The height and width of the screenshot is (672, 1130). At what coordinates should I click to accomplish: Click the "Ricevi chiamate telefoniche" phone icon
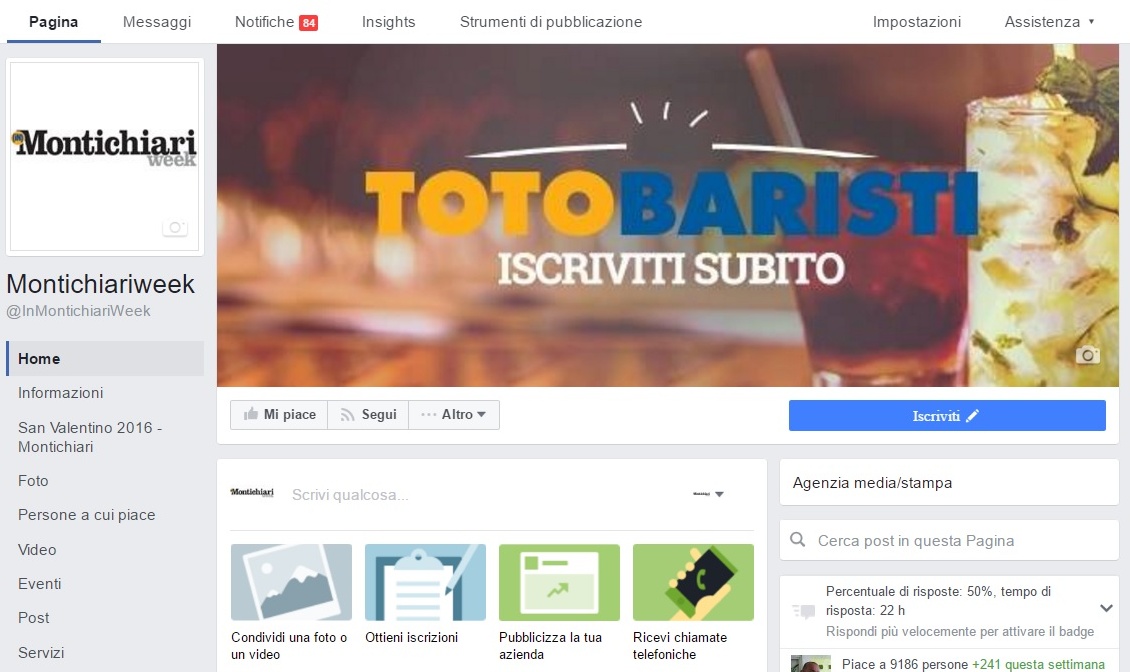pyautogui.click(x=693, y=581)
